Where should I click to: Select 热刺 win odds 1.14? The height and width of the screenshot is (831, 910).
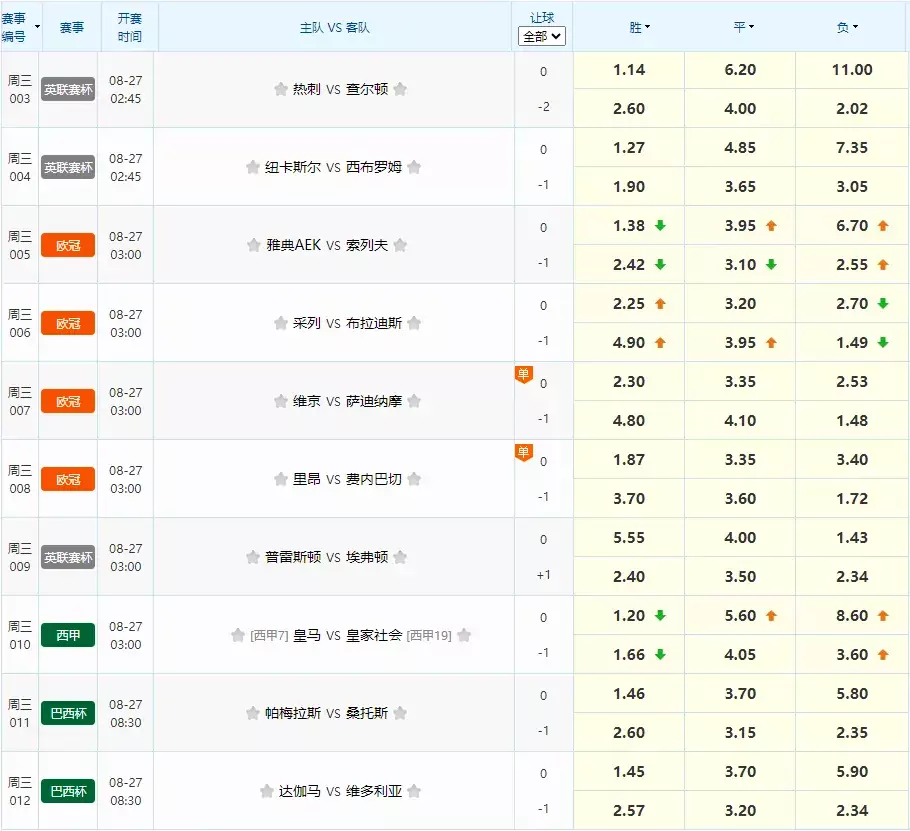click(629, 70)
